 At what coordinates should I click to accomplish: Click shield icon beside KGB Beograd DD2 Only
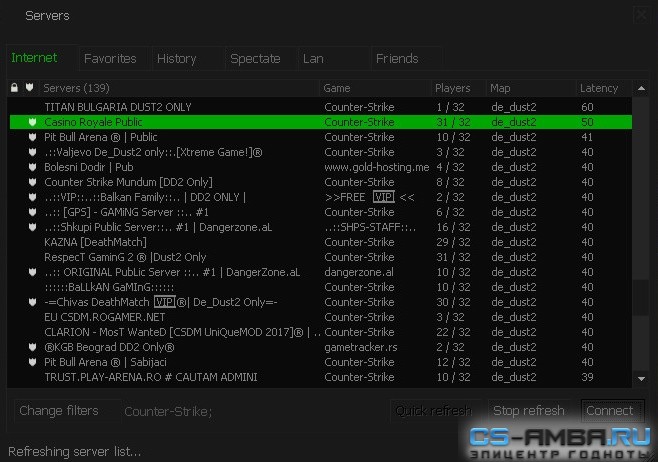pos(32,347)
